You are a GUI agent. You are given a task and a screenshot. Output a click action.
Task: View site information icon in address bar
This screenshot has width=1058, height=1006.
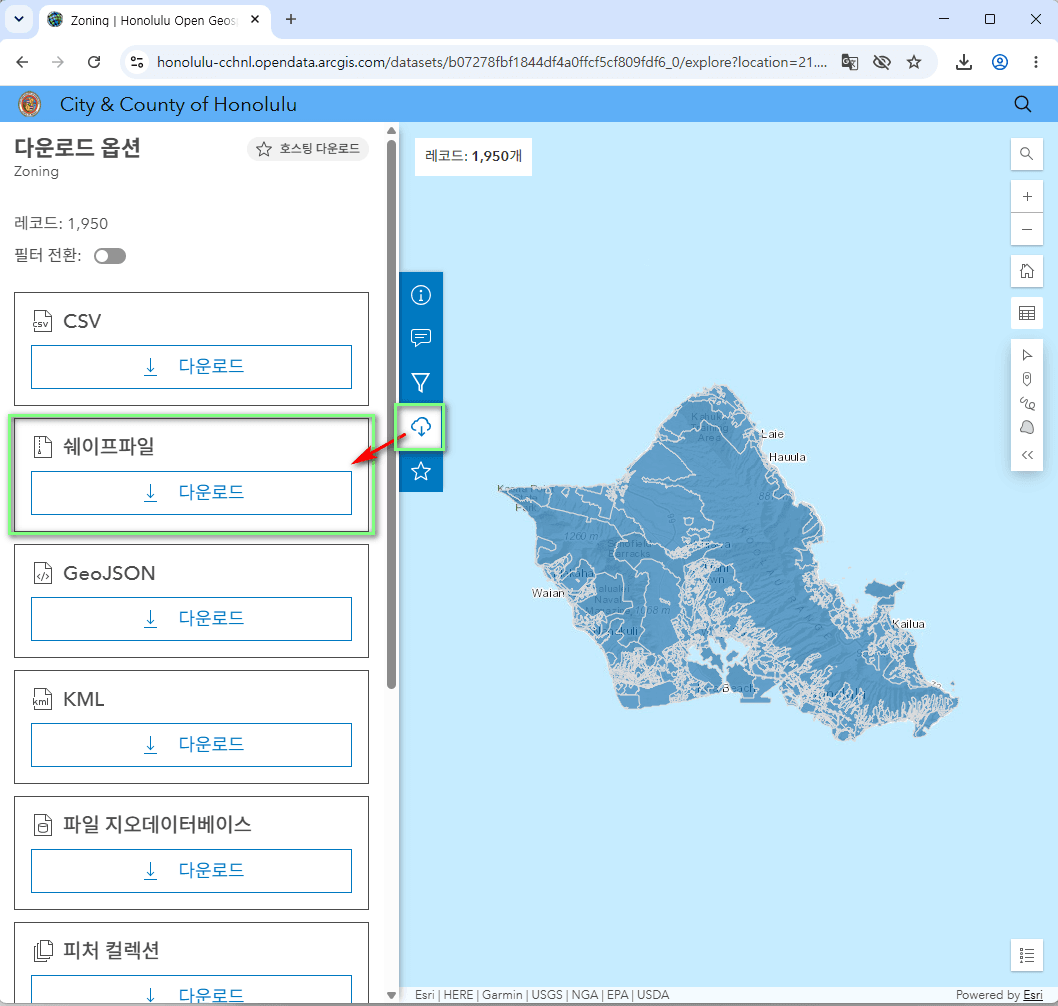137,62
